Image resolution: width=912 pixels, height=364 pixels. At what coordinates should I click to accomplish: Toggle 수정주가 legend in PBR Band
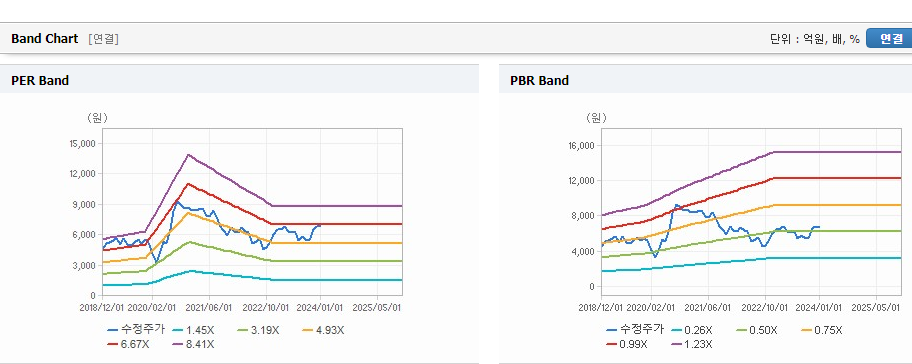[635, 330]
